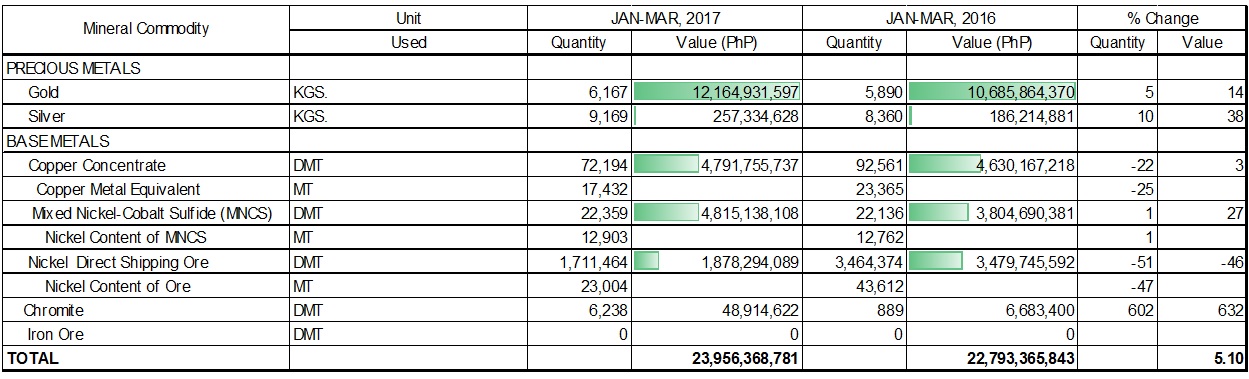Select Gold 2017 value 12,164,931,597
This screenshot has width=1249, height=379.
[x=715, y=92]
